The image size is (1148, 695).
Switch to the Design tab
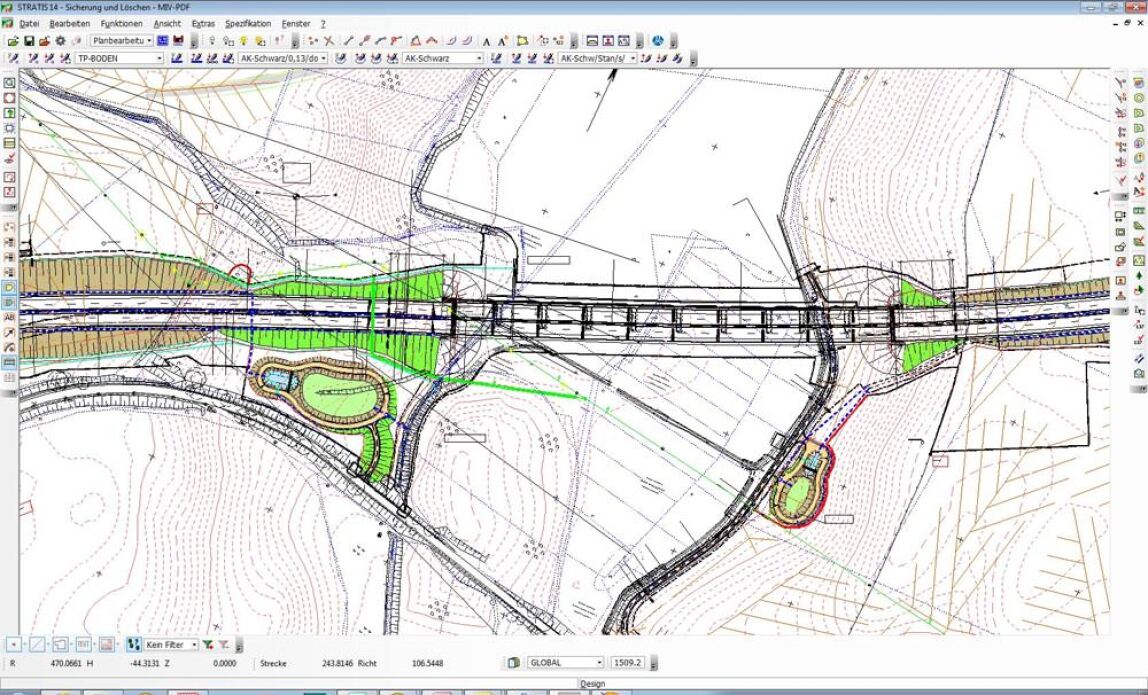592,684
